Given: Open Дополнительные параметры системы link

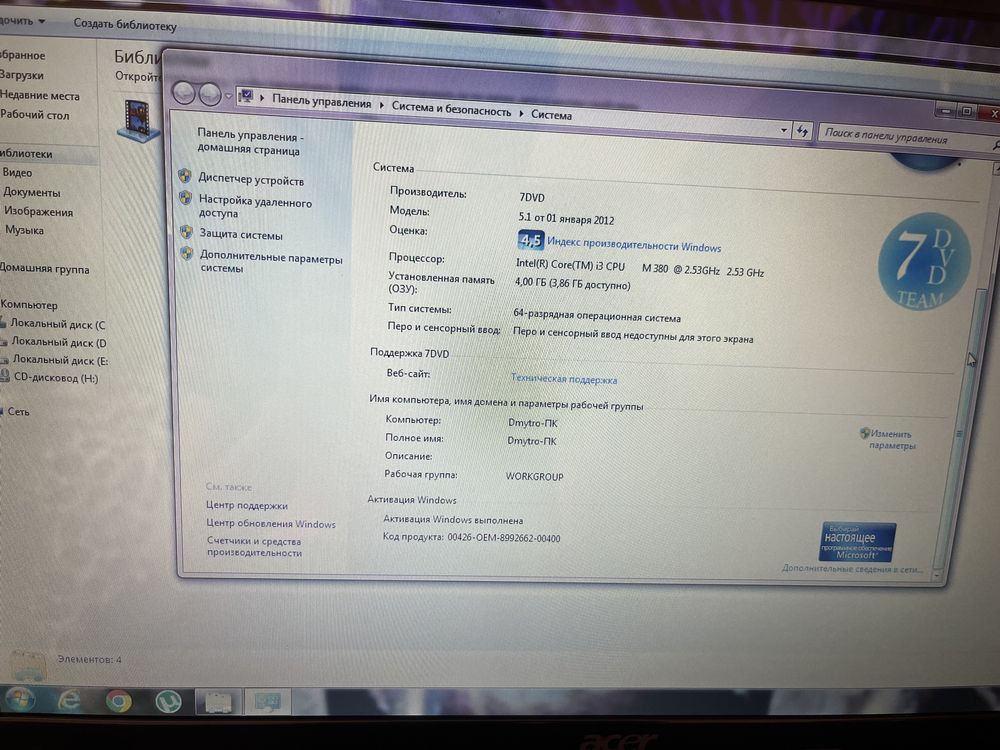Looking at the screenshot, I should coord(271,263).
